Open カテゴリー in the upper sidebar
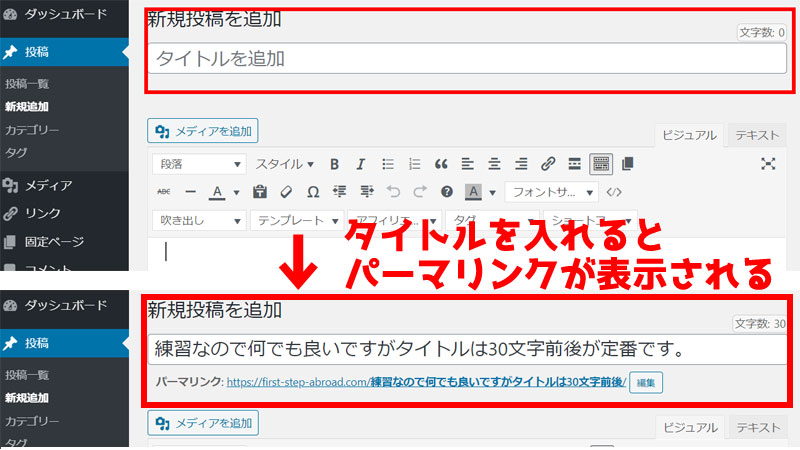800x450 pixels. click(32, 130)
